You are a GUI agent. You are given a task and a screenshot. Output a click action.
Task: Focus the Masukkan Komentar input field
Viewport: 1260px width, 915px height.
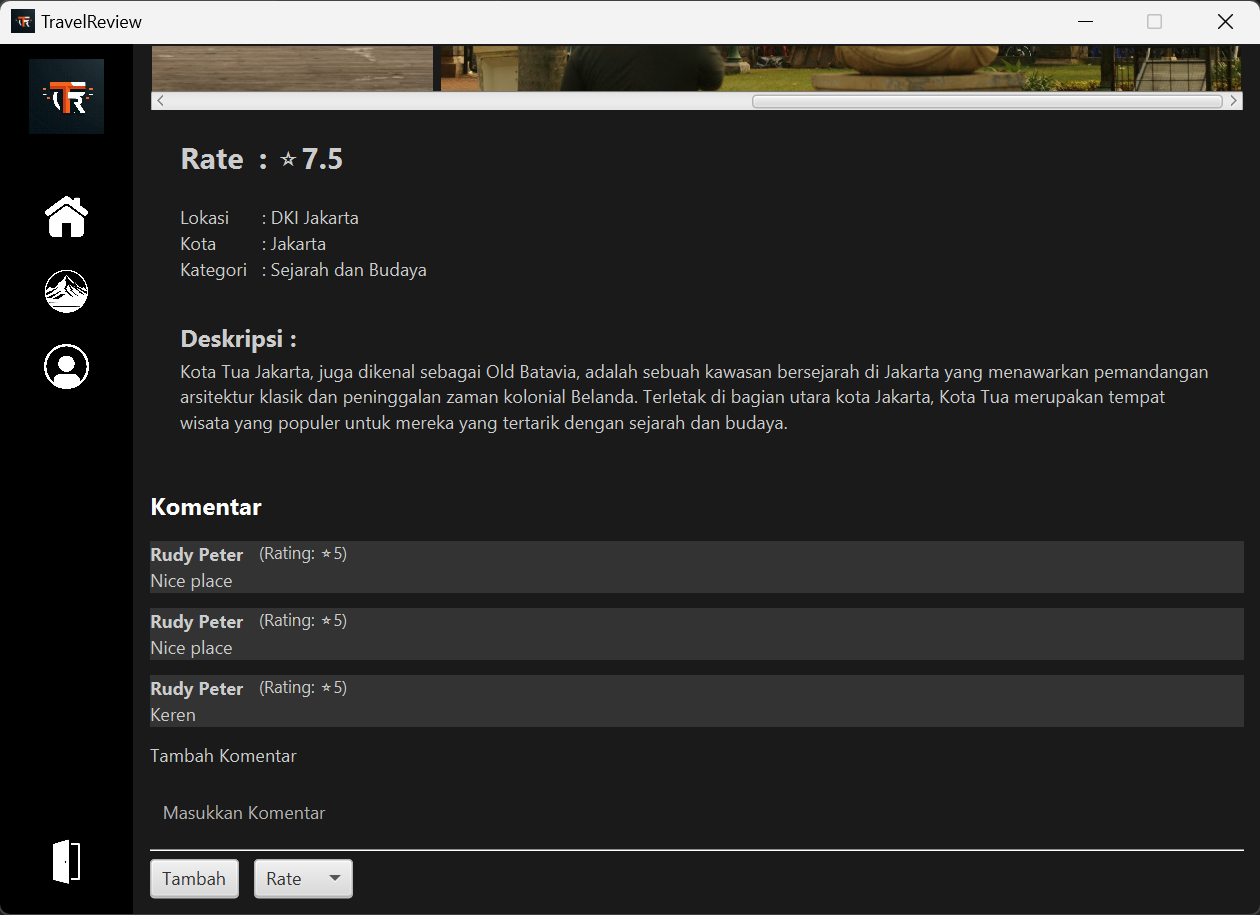pyautogui.click(x=696, y=813)
